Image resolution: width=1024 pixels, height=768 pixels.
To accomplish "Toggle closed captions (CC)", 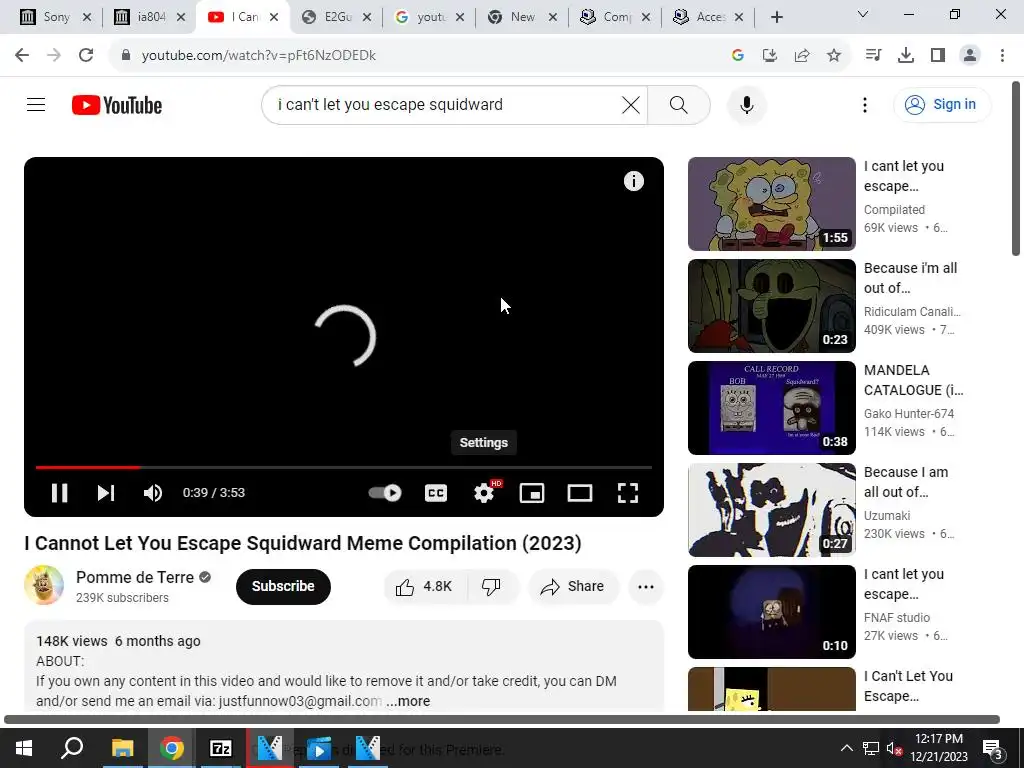I will (436, 493).
